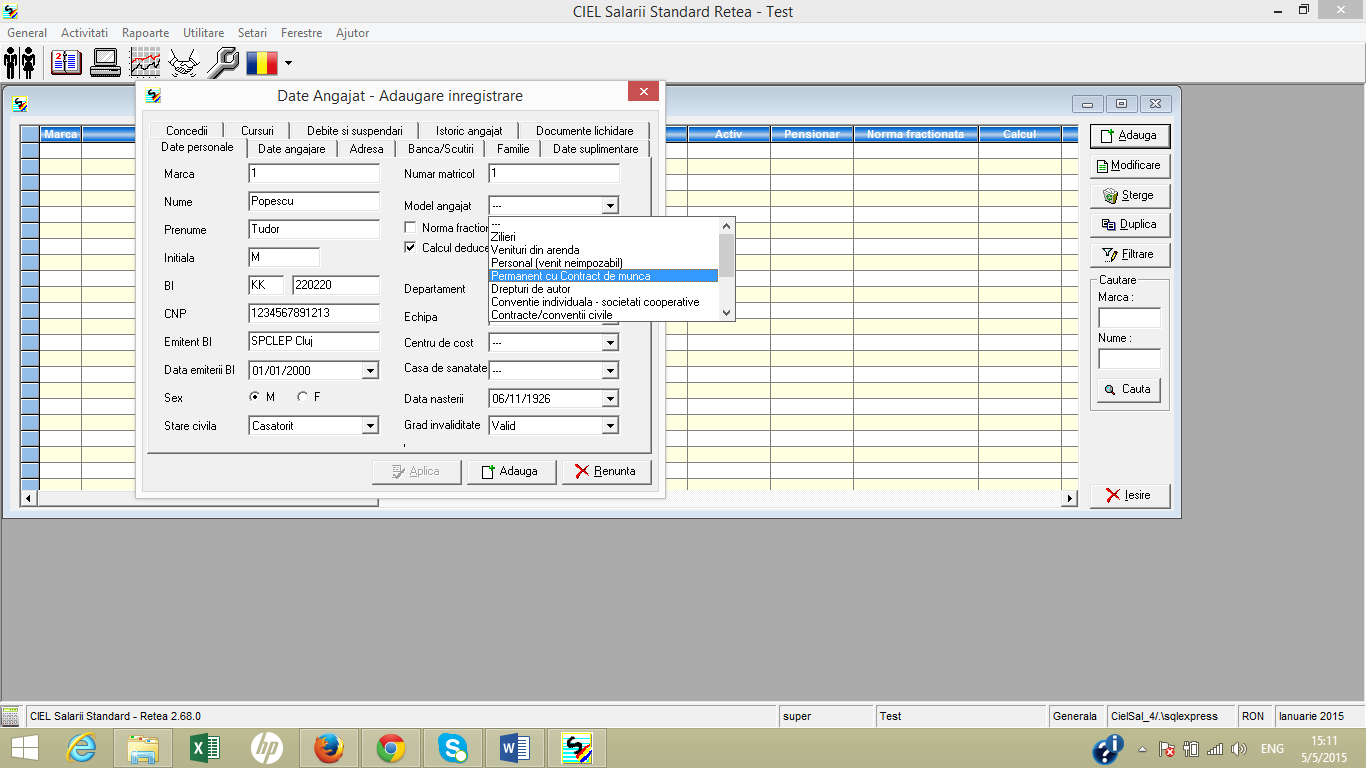Open the volume icon in system tray

click(1240, 749)
